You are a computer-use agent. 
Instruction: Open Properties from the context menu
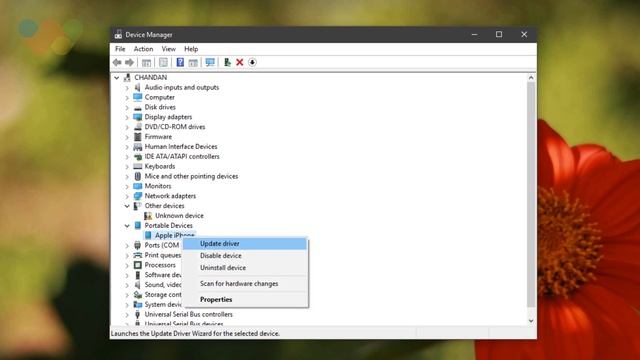tap(245, 300)
